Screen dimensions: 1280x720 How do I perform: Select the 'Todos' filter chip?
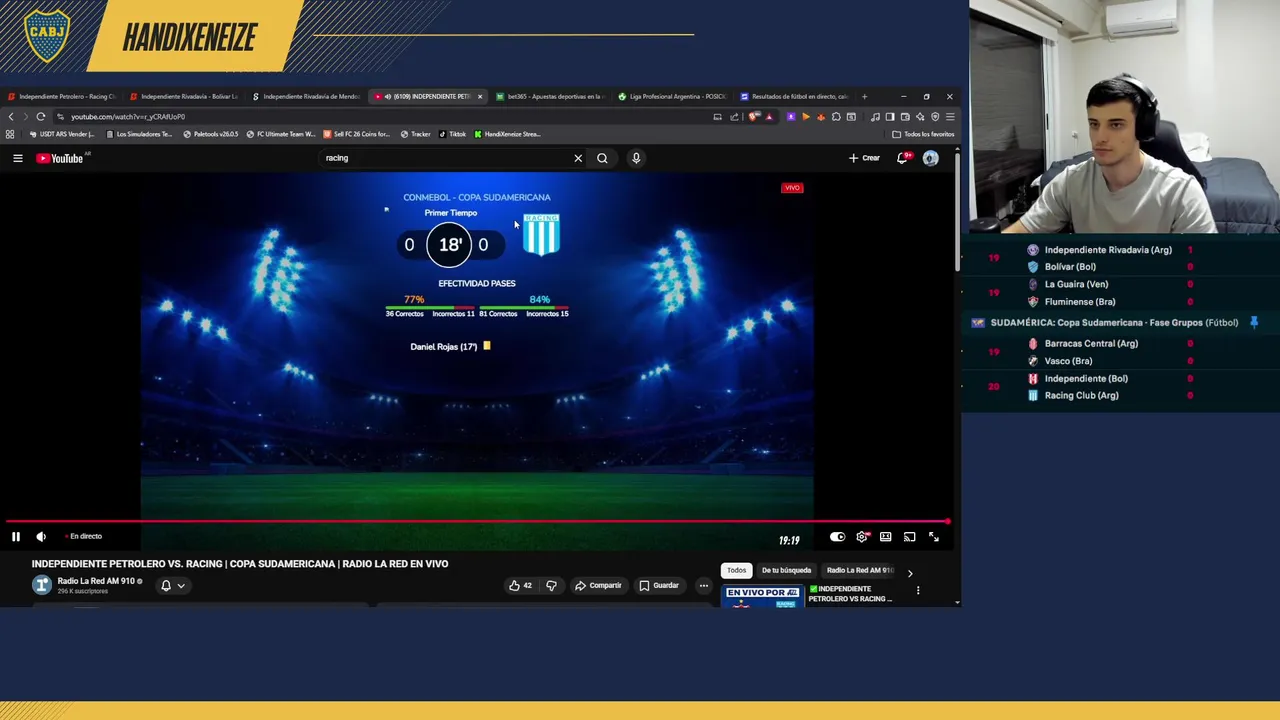tap(736, 570)
